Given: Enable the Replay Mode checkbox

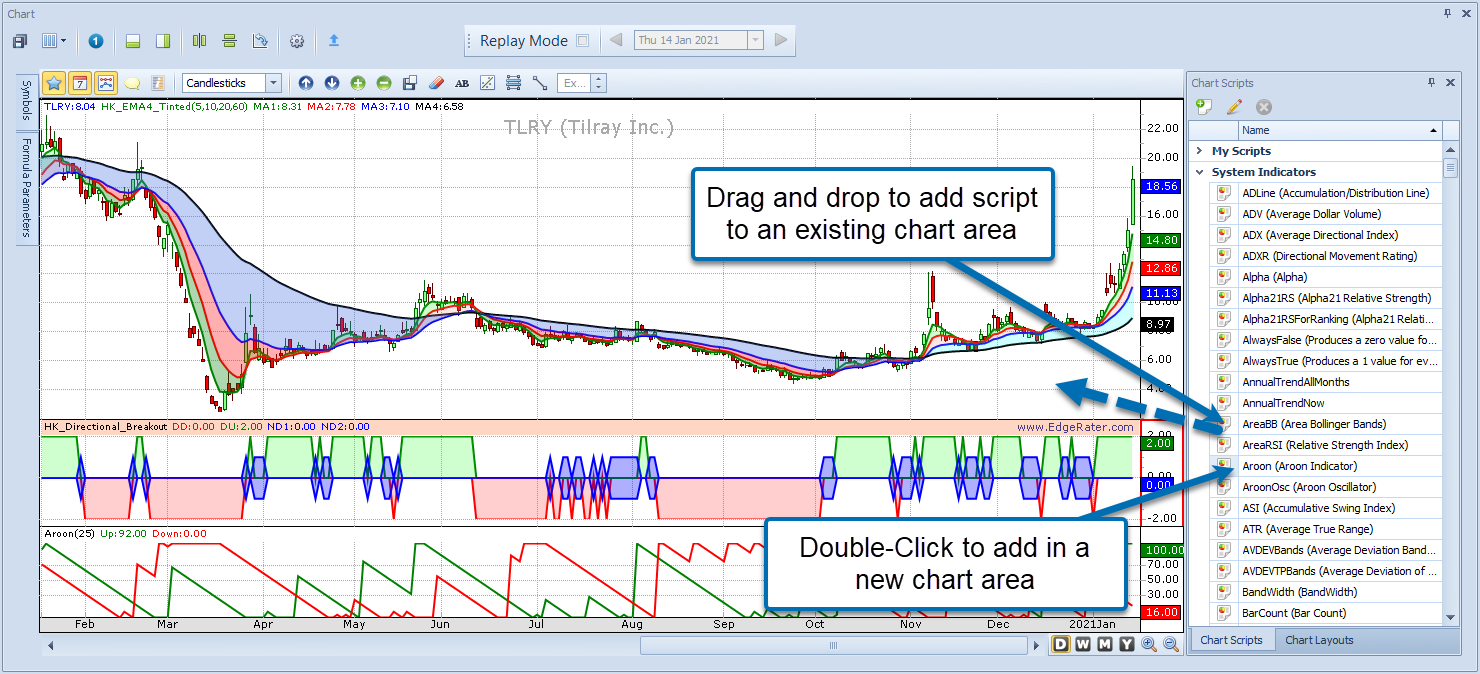Looking at the screenshot, I should tap(583, 41).
